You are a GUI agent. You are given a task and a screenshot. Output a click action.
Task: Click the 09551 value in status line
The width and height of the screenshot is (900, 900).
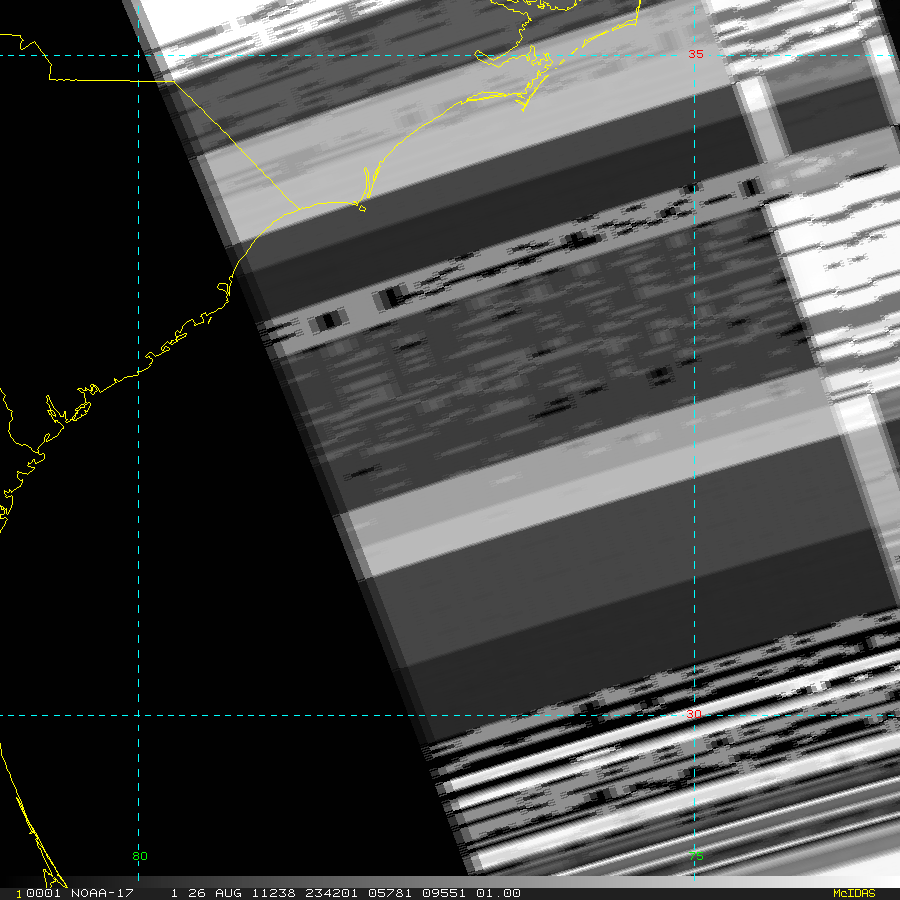click(x=444, y=893)
